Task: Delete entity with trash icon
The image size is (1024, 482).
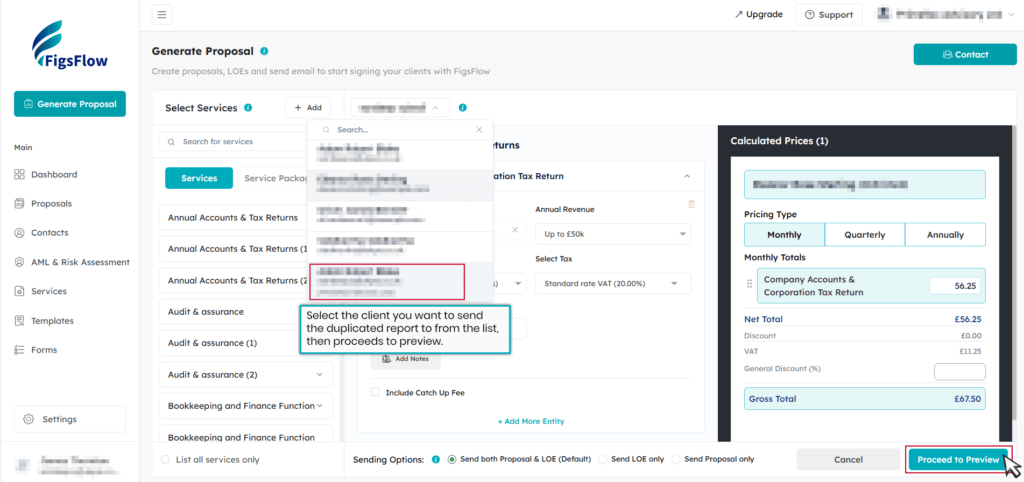Action: [692, 204]
